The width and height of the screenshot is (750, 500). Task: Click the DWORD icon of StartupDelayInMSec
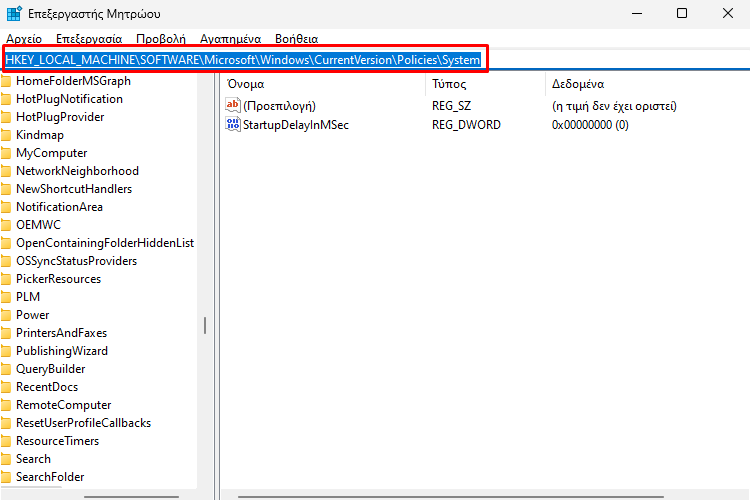pyautogui.click(x=233, y=124)
